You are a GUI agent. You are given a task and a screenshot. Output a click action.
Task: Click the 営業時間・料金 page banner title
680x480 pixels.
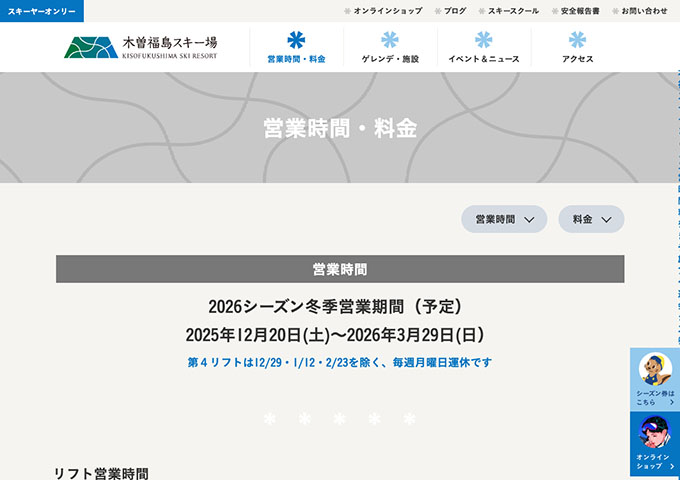340,128
